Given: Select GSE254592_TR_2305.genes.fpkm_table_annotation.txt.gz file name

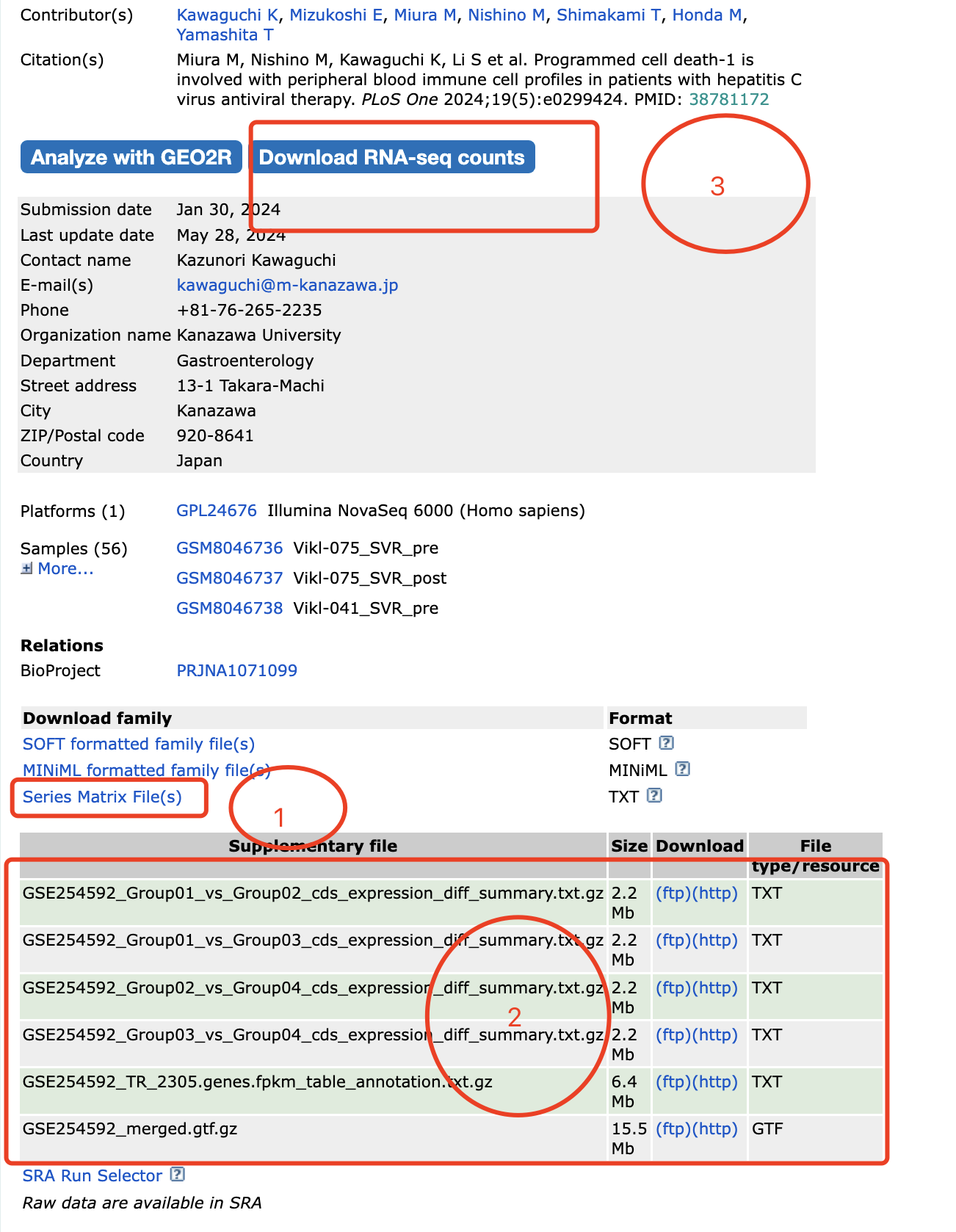Looking at the screenshot, I should tap(258, 1081).
